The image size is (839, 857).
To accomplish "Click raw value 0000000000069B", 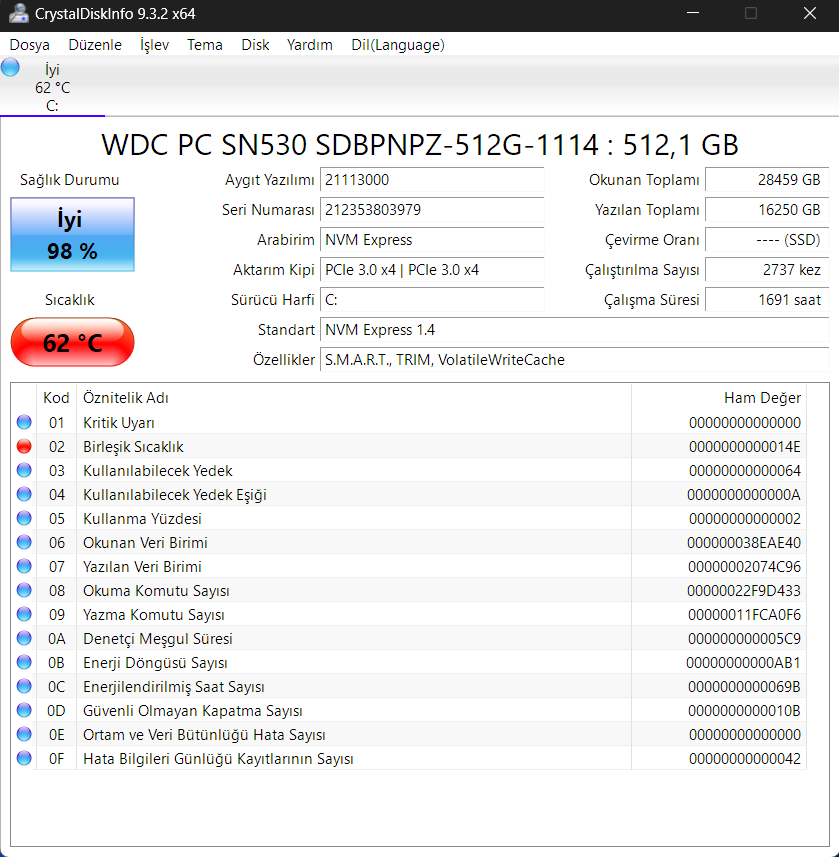I will click(744, 688).
